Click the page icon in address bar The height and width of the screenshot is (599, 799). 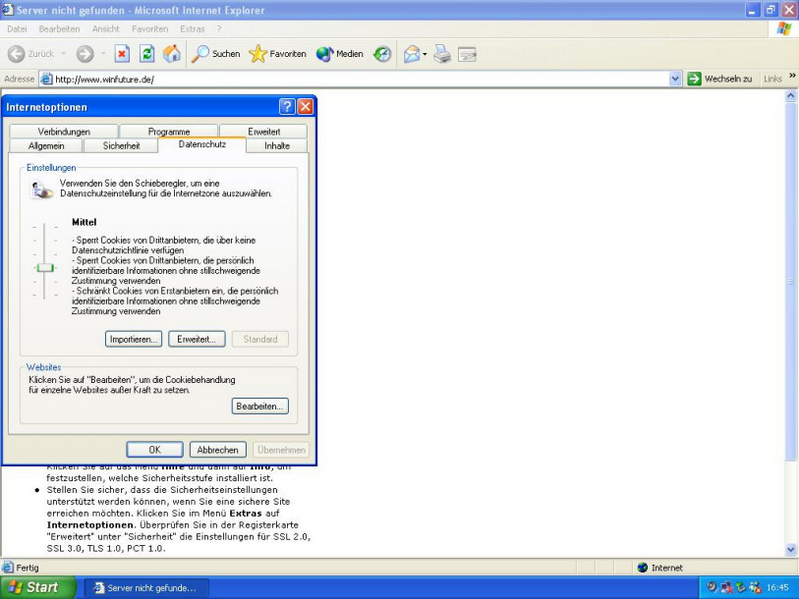pos(46,79)
